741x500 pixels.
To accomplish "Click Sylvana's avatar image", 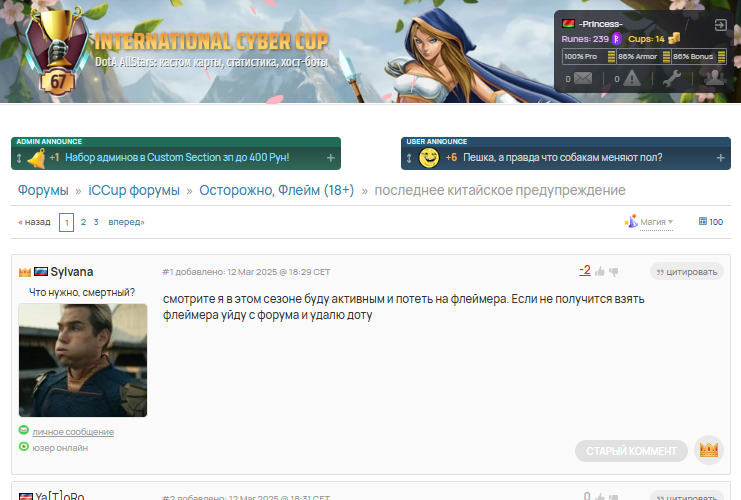I will point(83,360).
